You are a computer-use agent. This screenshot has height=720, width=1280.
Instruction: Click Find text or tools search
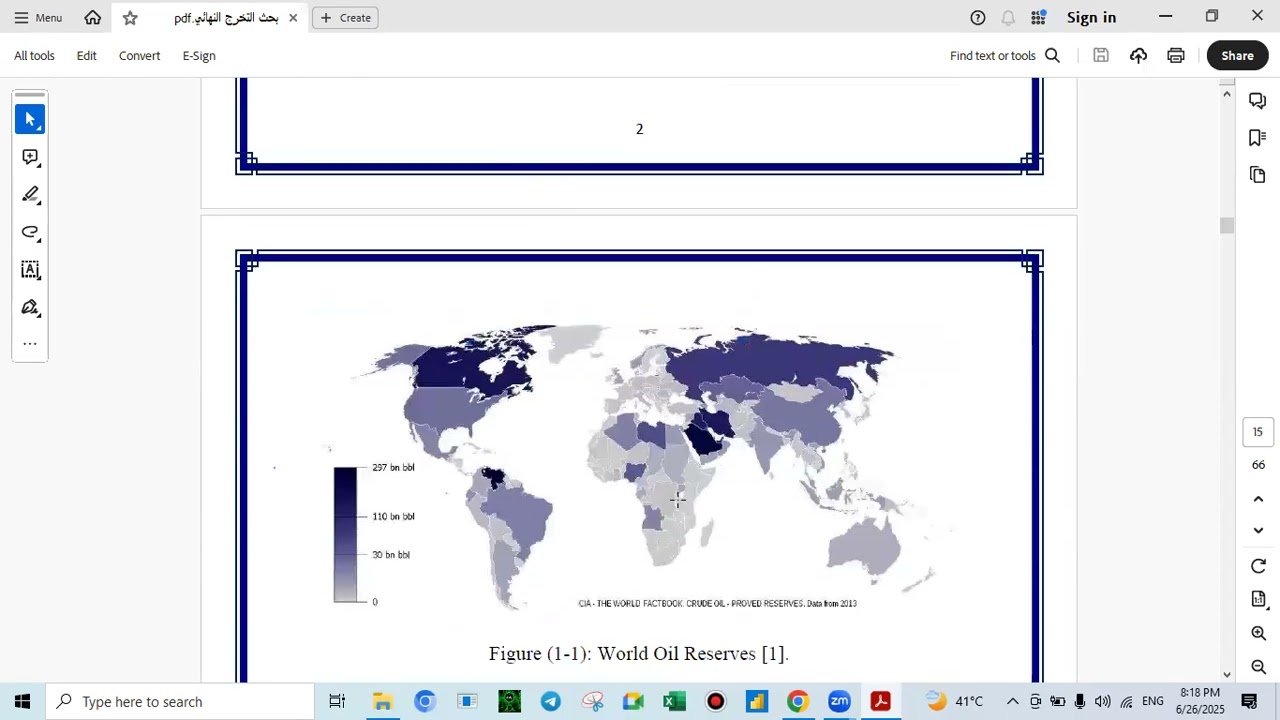pyautogui.click(x=1005, y=55)
